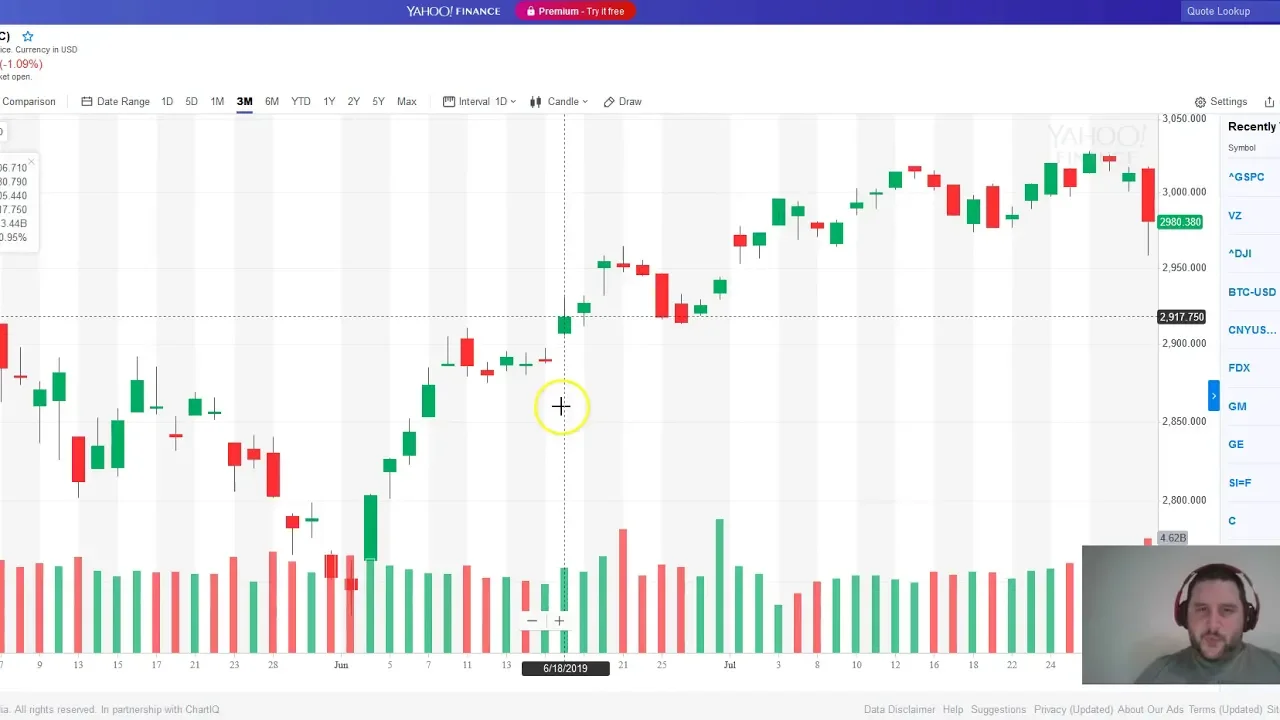1280x720 pixels.
Task: Set chart range to 1D
Action: (x=167, y=101)
